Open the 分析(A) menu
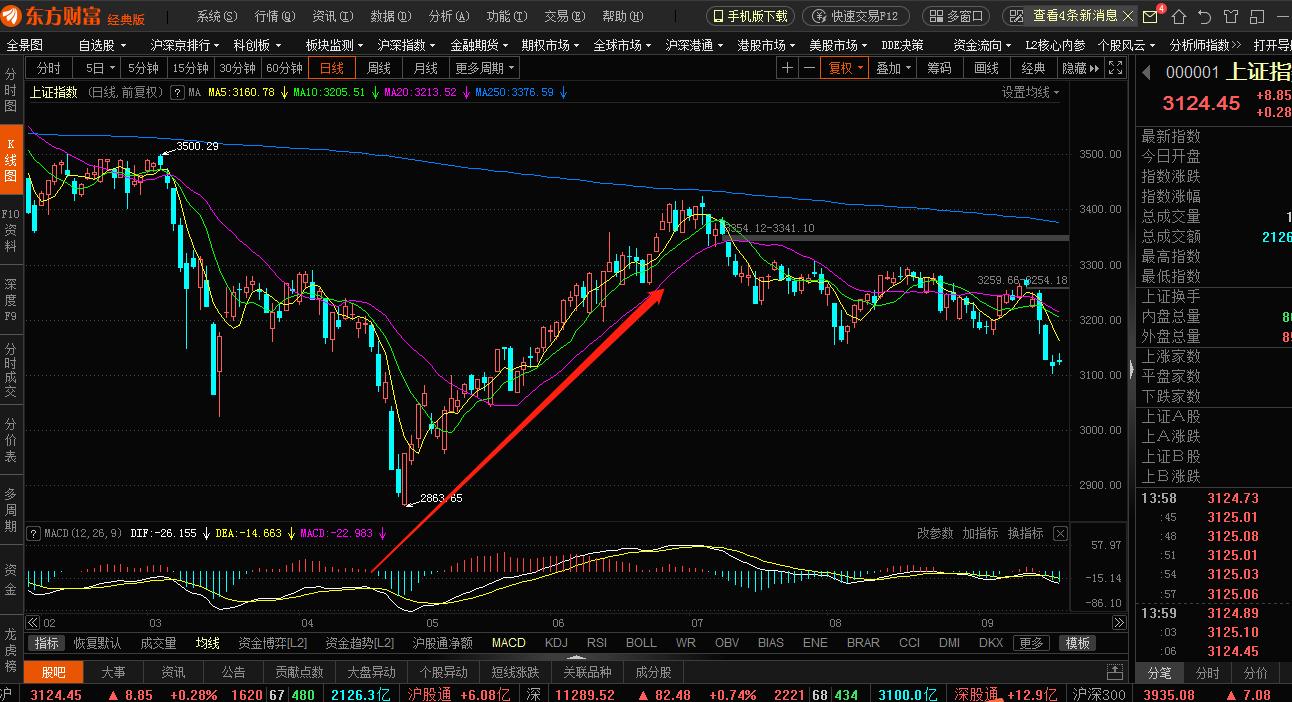1292x702 pixels. (x=447, y=16)
